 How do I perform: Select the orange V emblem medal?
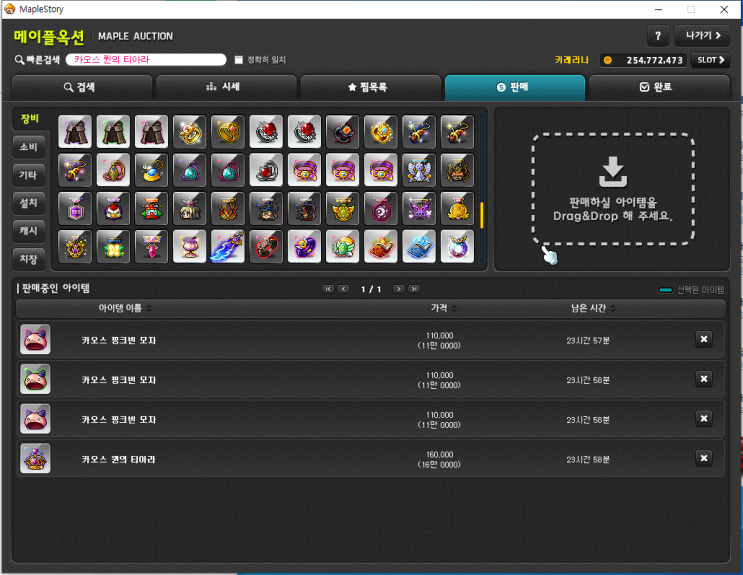(228, 208)
